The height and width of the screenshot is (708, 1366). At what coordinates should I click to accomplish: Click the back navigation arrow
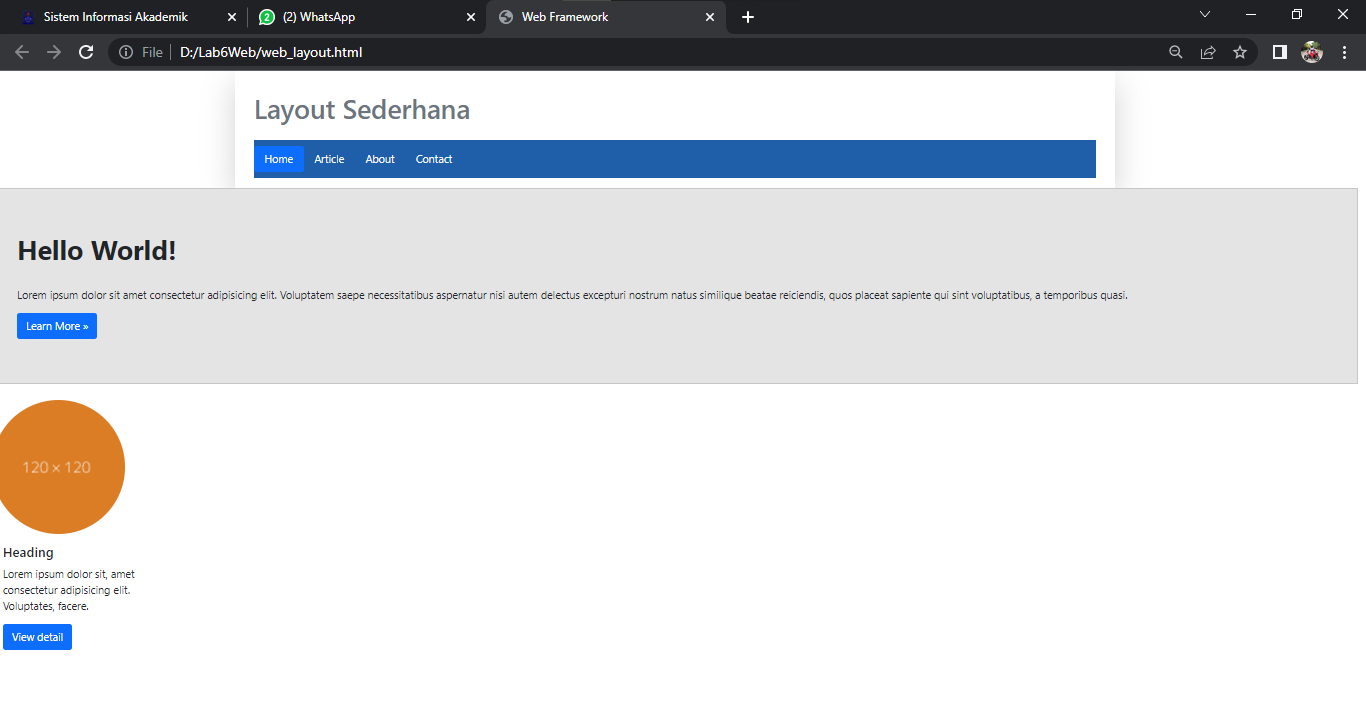click(x=22, y=52)
